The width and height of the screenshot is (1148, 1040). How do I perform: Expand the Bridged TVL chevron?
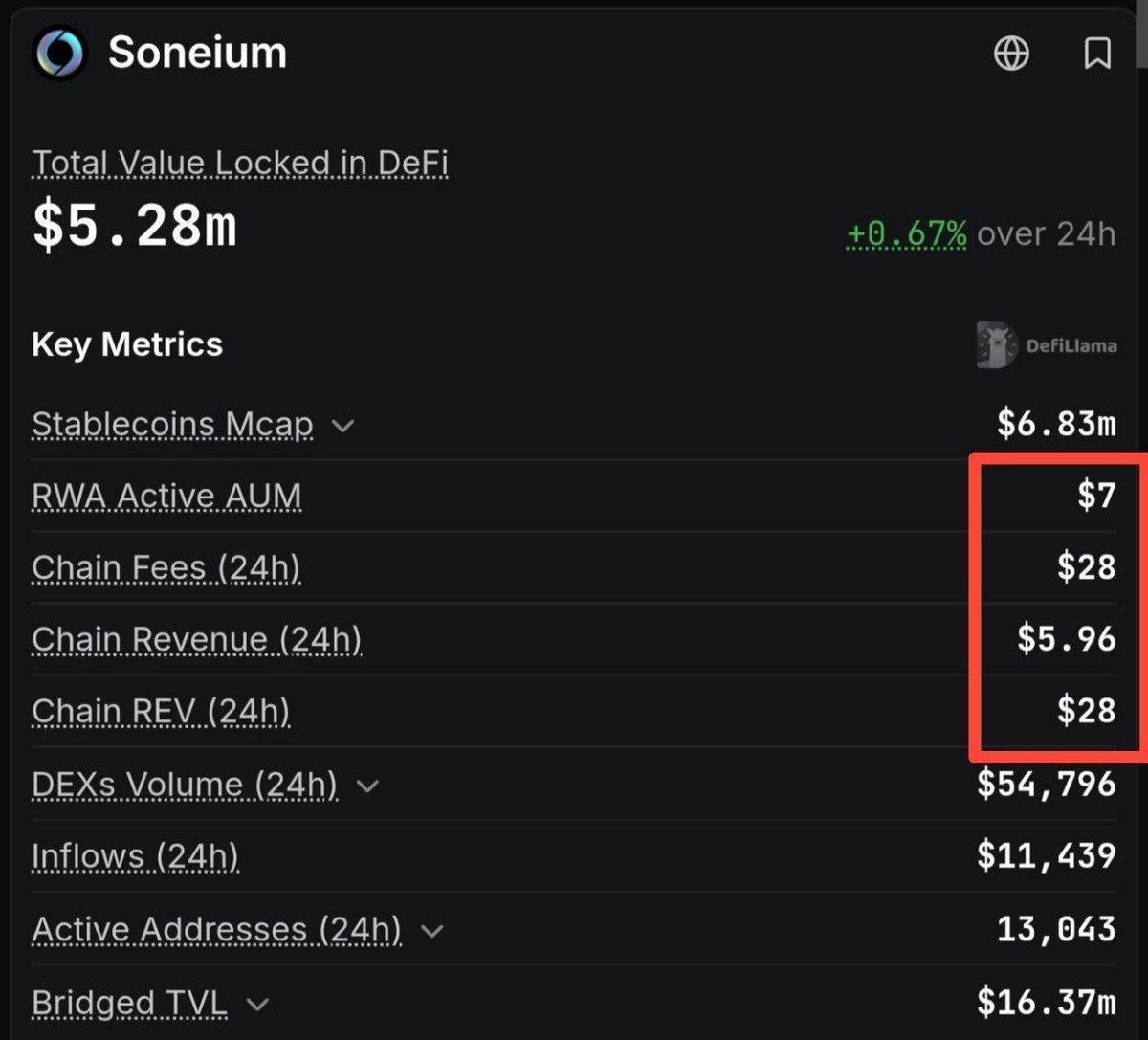point(257,1004)
